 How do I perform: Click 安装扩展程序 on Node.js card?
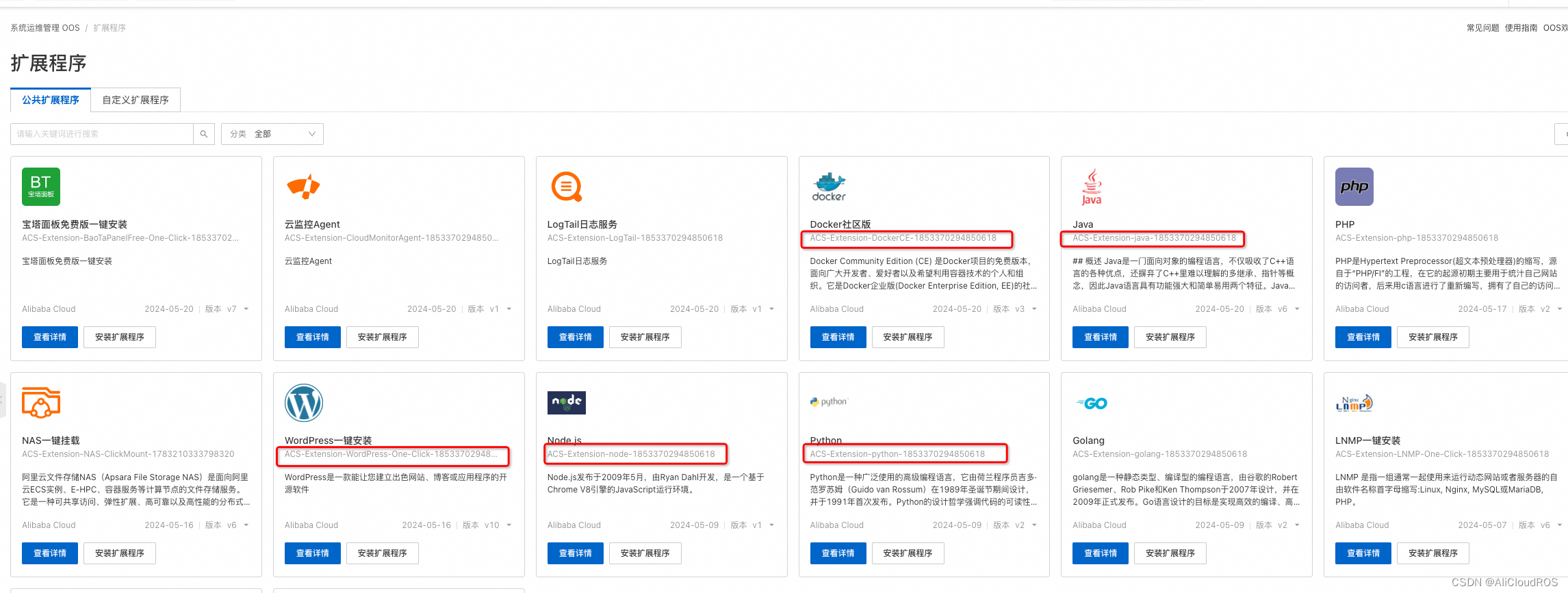[x=645, y=553]
